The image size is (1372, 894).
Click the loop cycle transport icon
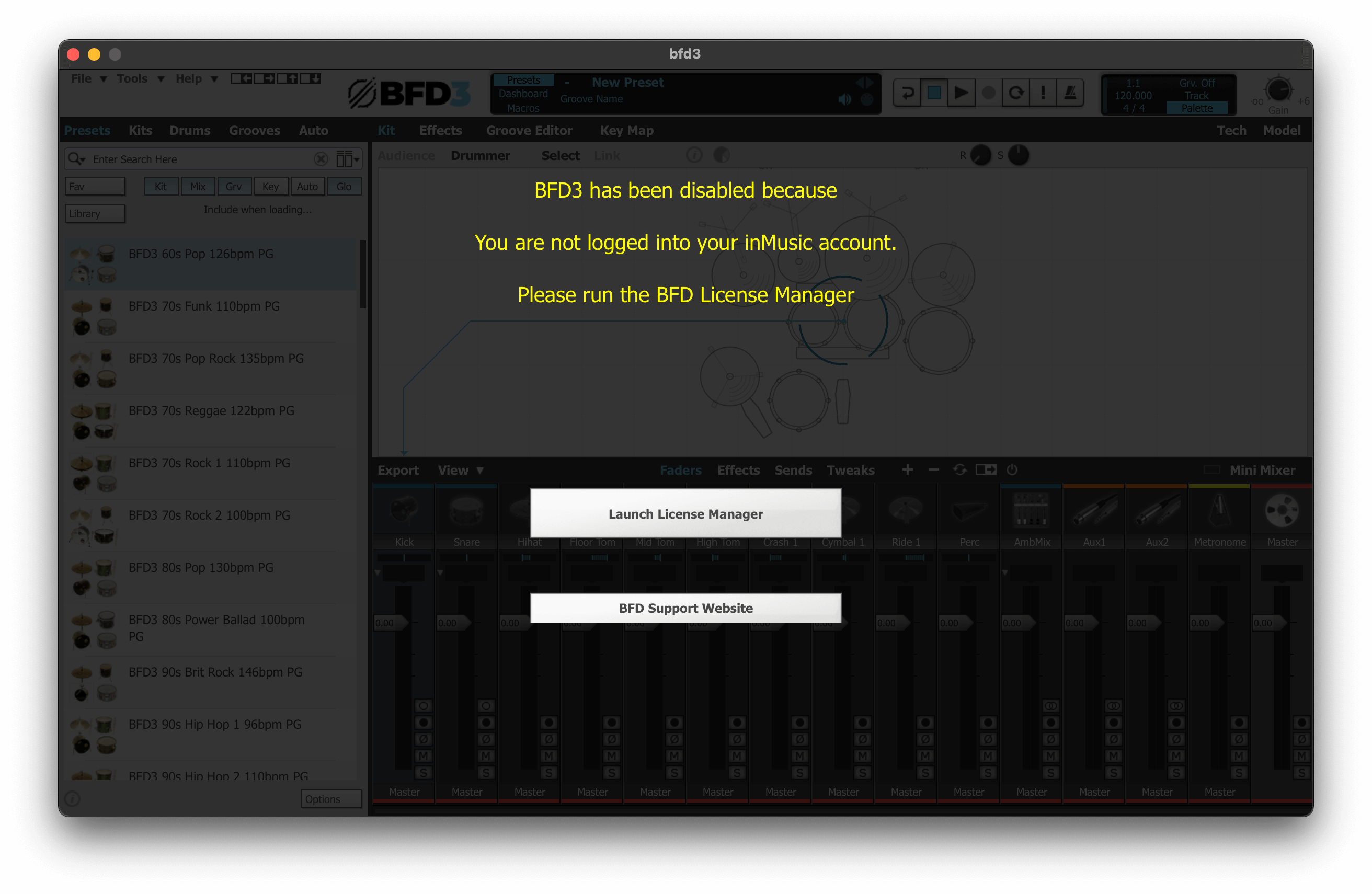[1016, 93]
